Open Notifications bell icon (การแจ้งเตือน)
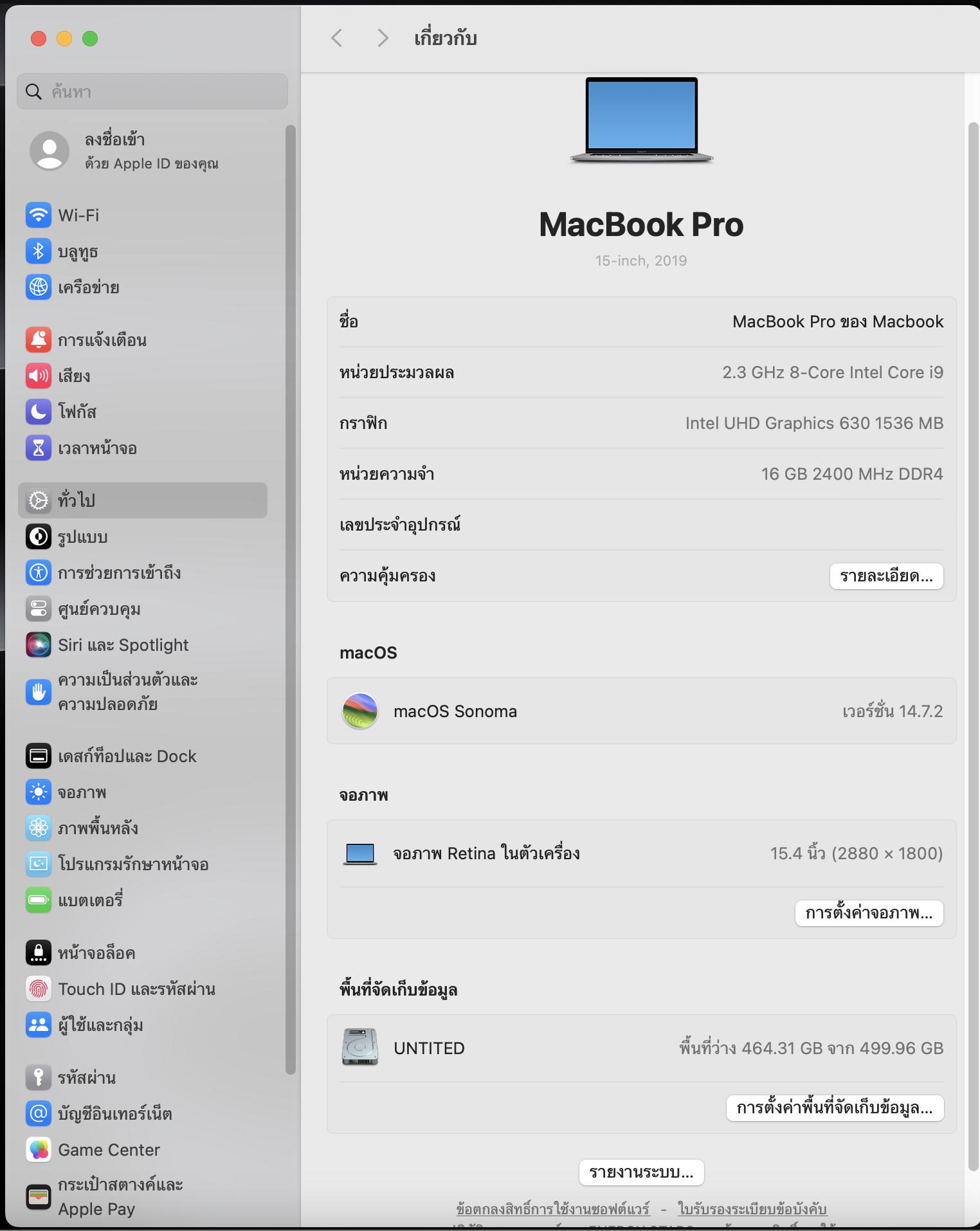This screenshot has height=1231, width=980. click(x=39, y=340)
